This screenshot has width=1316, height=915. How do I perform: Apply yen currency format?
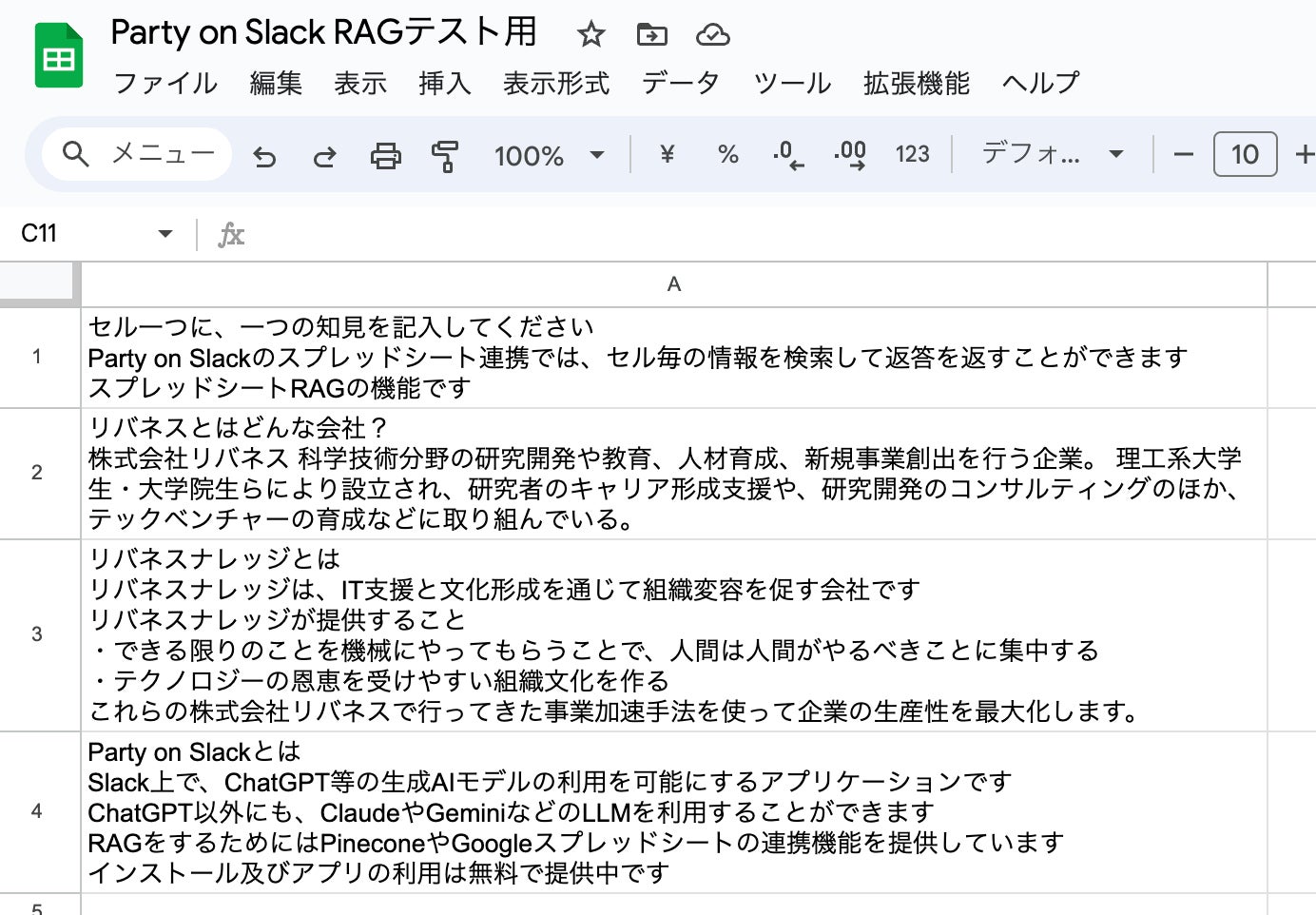coord(667,154)
